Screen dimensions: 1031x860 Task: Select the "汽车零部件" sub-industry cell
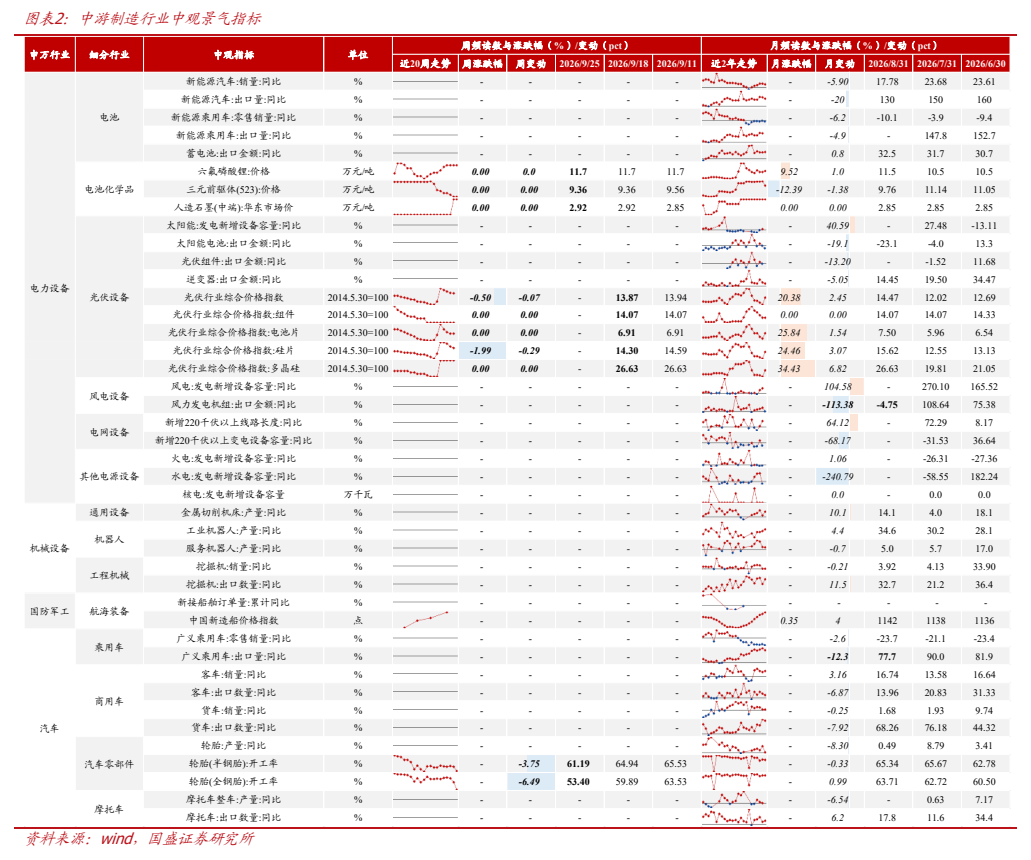click(x=109, y=764)
